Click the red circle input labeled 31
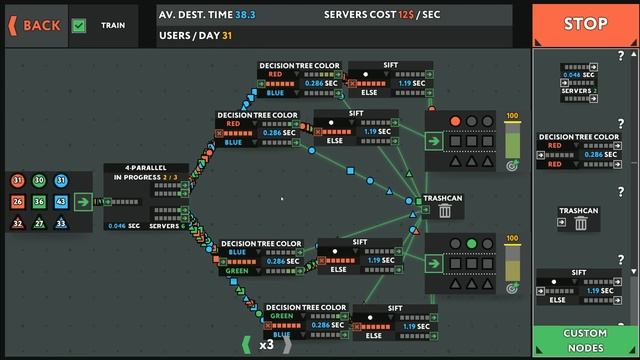This screenshot has height=360, width=640. click(x=18, y=180)
